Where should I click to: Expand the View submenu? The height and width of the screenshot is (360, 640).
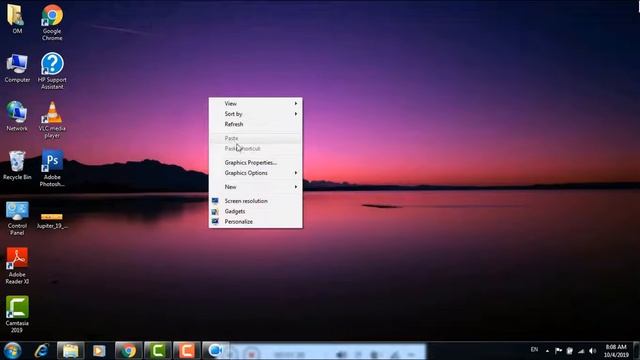point(256,104)
